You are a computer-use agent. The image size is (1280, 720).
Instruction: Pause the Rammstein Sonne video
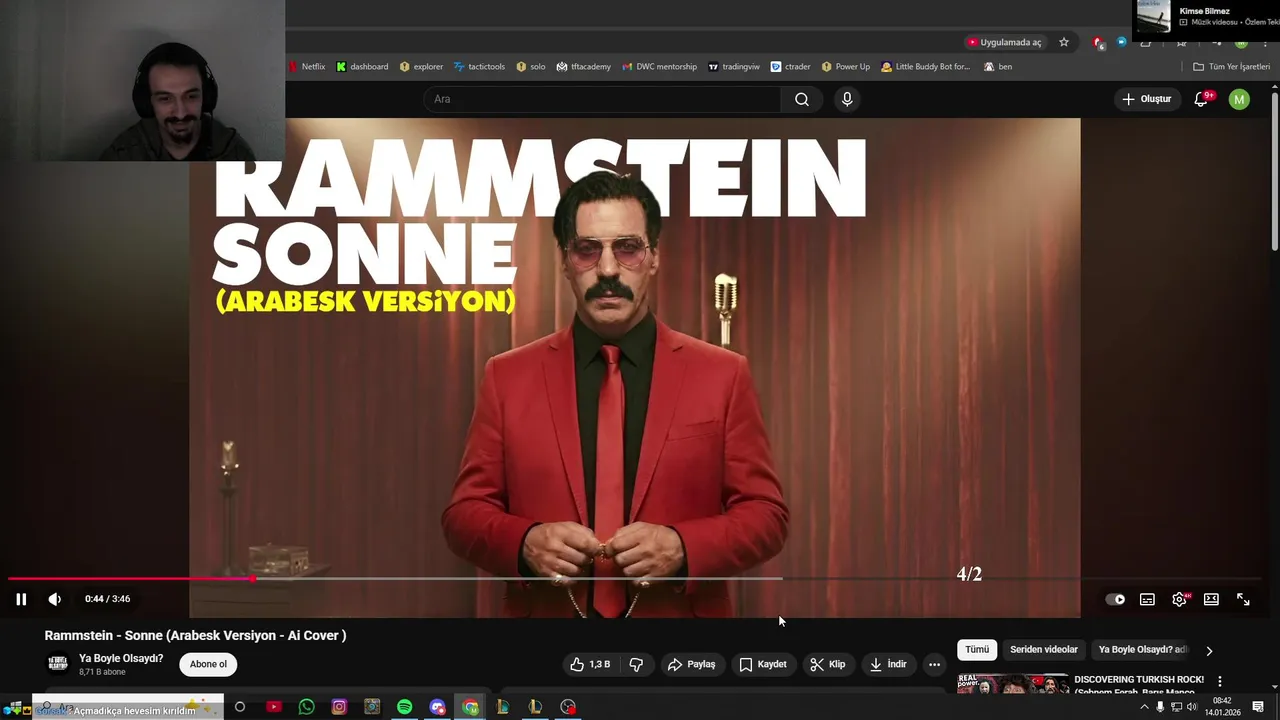21,599
